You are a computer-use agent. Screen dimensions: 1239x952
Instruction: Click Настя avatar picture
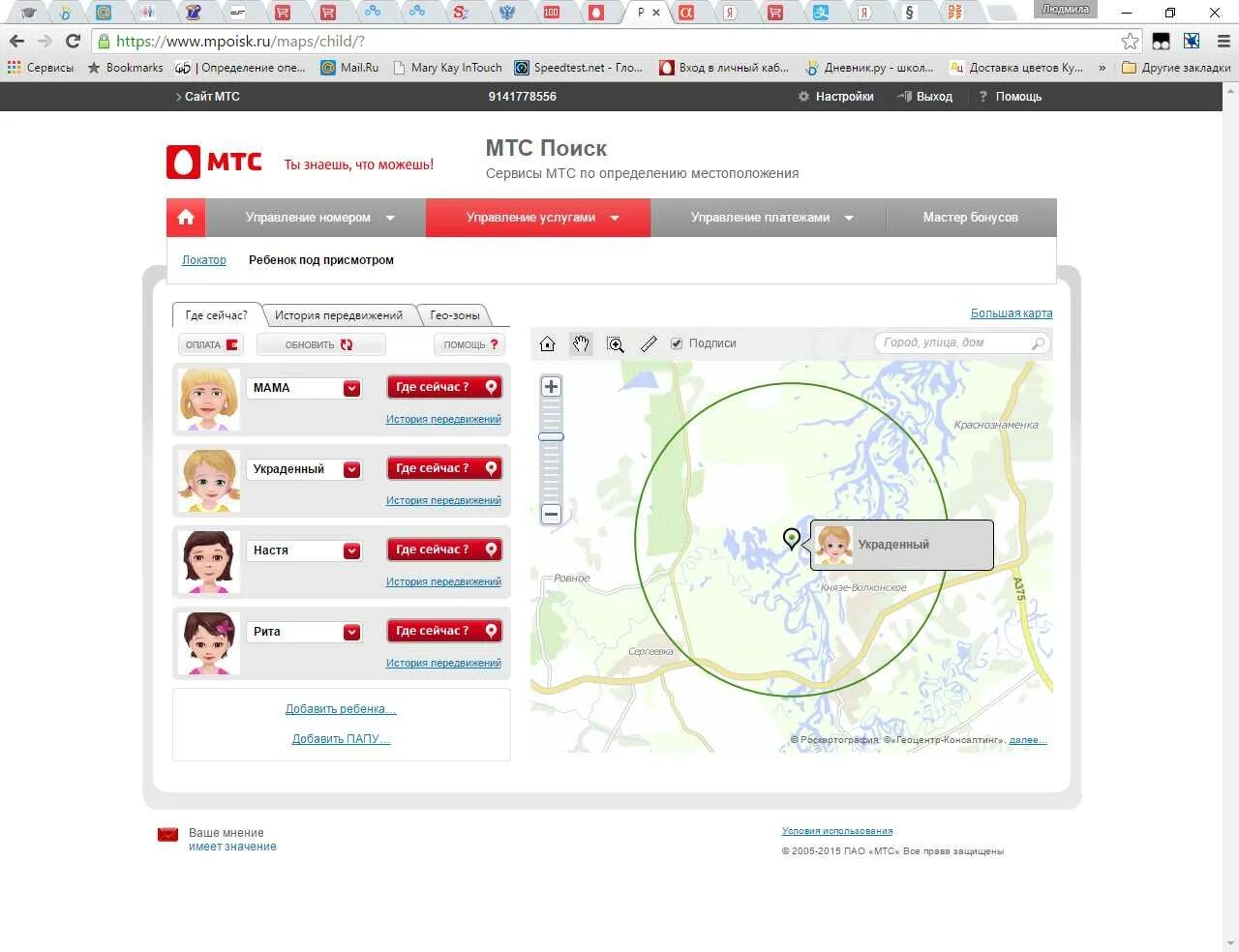tap(208, 561)
